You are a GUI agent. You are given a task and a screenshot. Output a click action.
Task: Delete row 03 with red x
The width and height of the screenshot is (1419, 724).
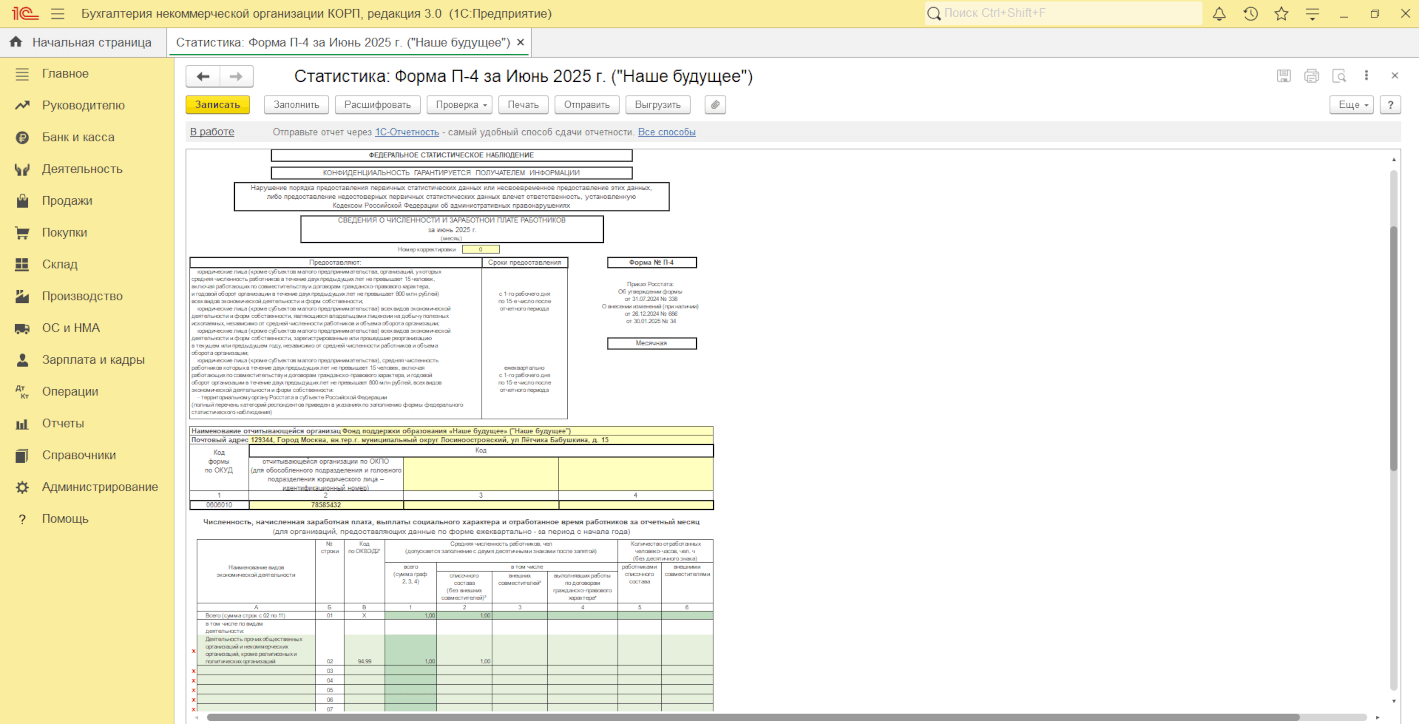click(x=193, y=671)
